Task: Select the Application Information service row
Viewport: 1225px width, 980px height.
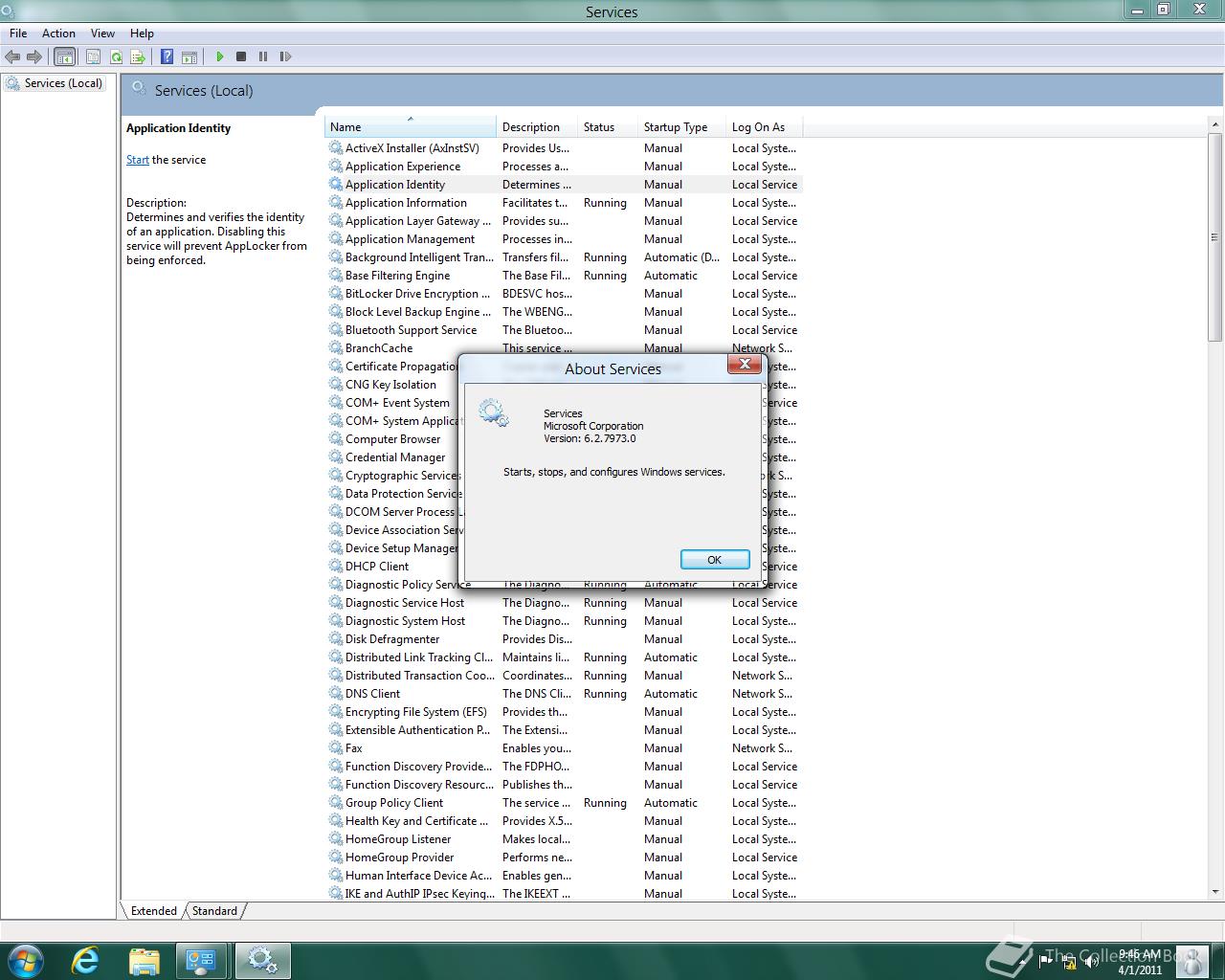Action: tap(565, 202)
